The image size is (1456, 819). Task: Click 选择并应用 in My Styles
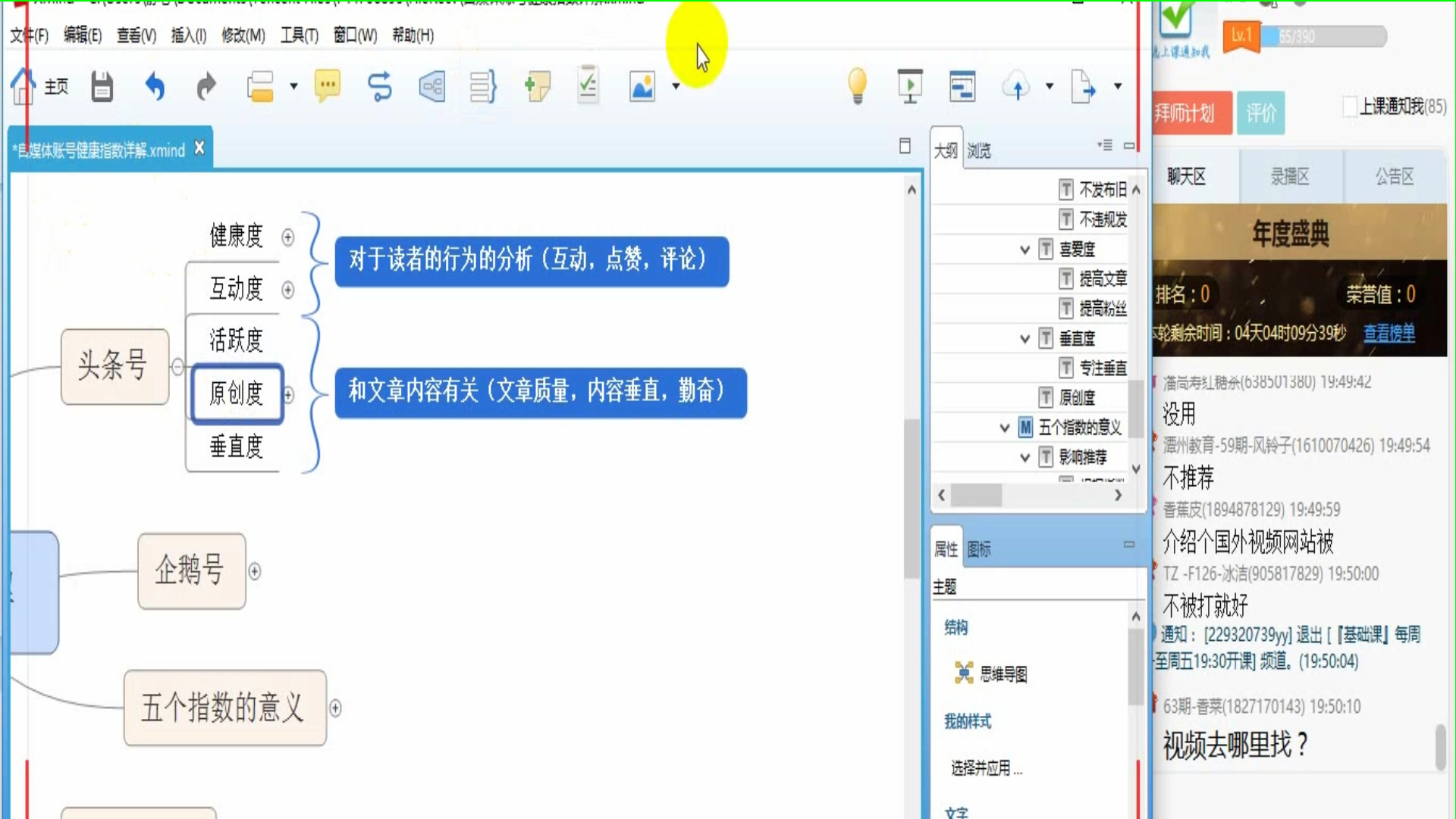[x=987, y=768]
